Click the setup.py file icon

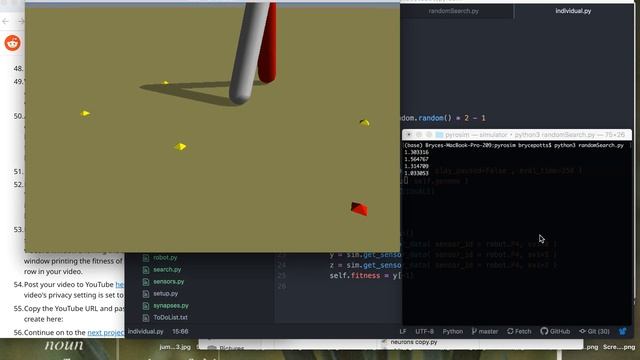pyautogui.click(x=146, y=293)
